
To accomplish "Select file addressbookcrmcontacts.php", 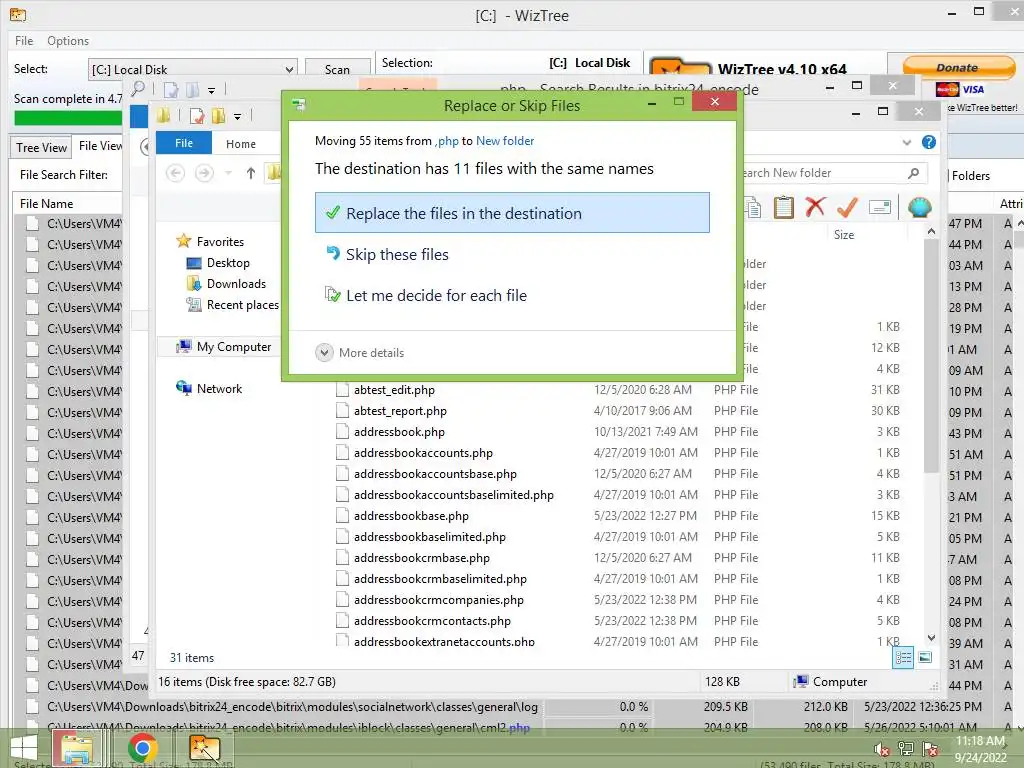I will pyautogui.click(x=432, y=620).
